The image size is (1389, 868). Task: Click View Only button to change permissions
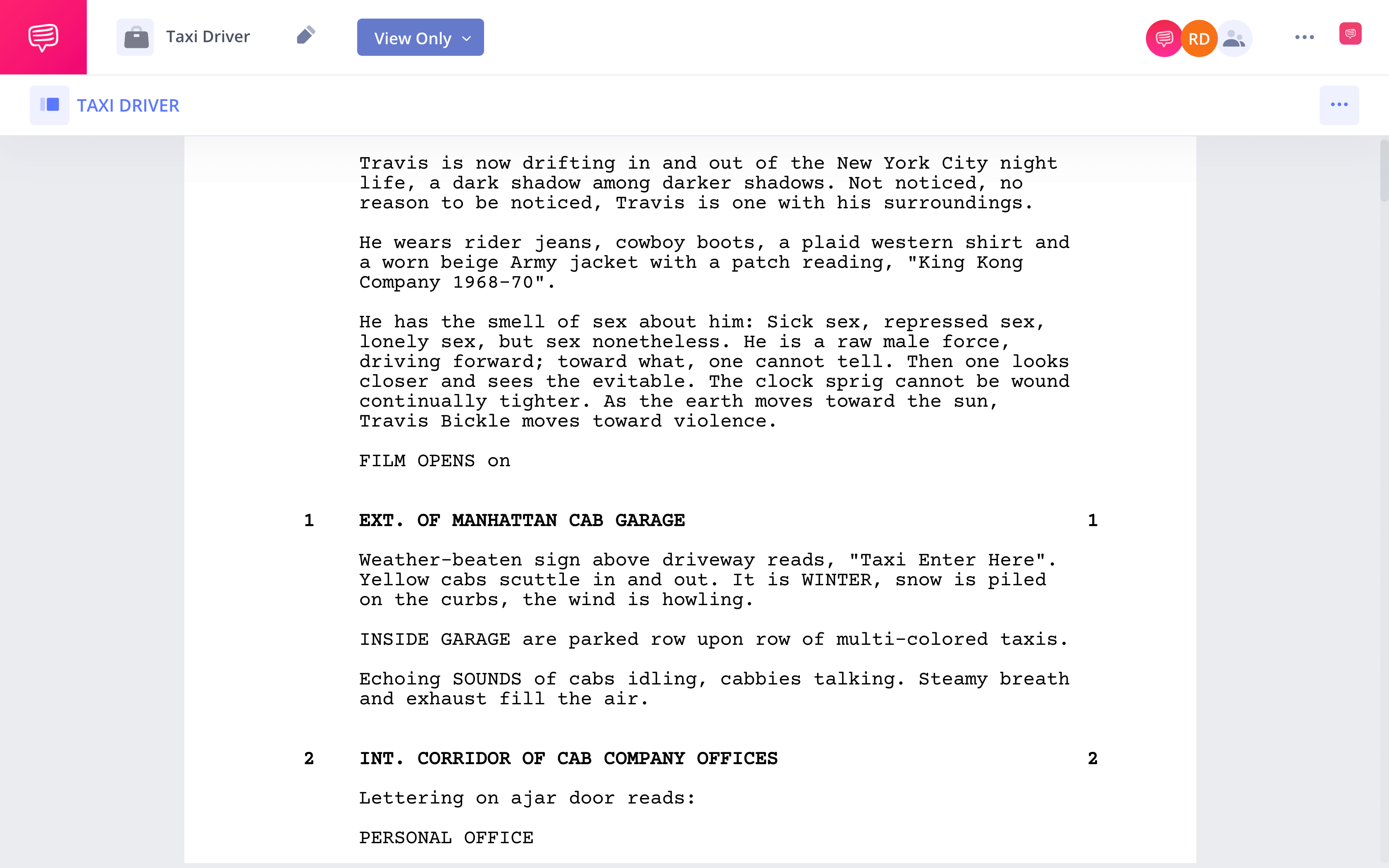(x=419, y=37)
